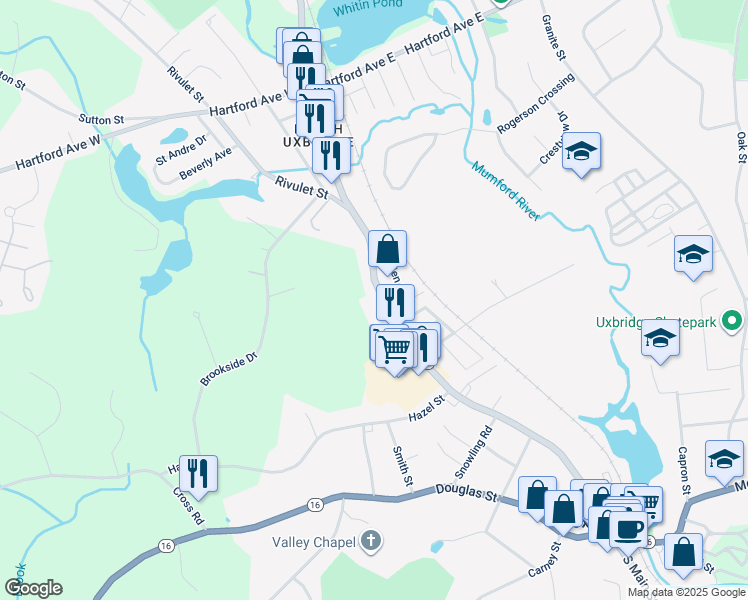Open the Valley Chapel church marker
748x600 pixels.
tap(371, 541)
